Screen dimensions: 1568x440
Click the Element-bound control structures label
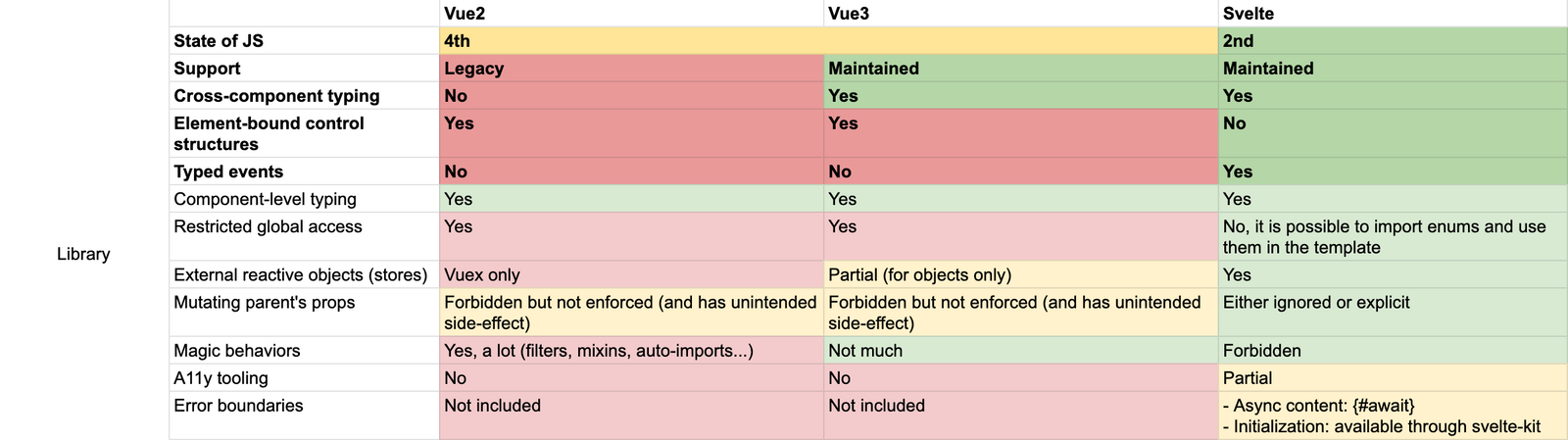click(x=304, y=133)
